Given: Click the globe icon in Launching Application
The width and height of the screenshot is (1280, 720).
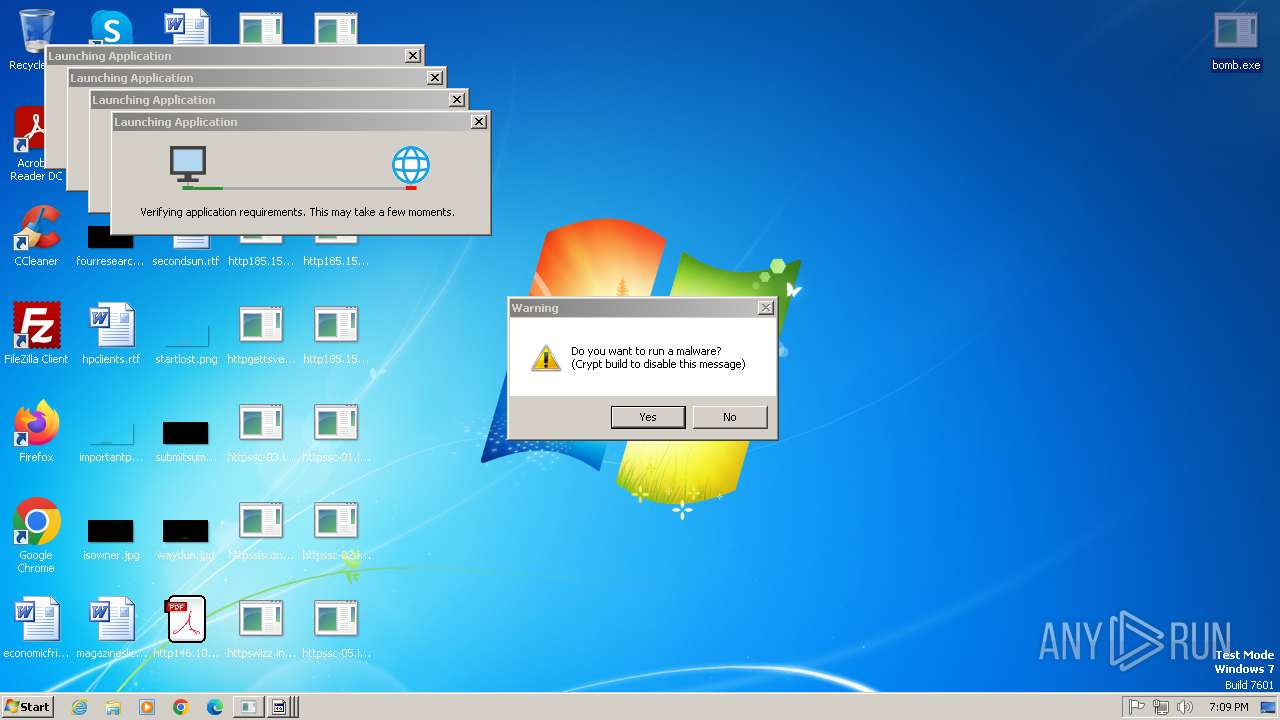Looking at the screenshot, I should [410, 165].
